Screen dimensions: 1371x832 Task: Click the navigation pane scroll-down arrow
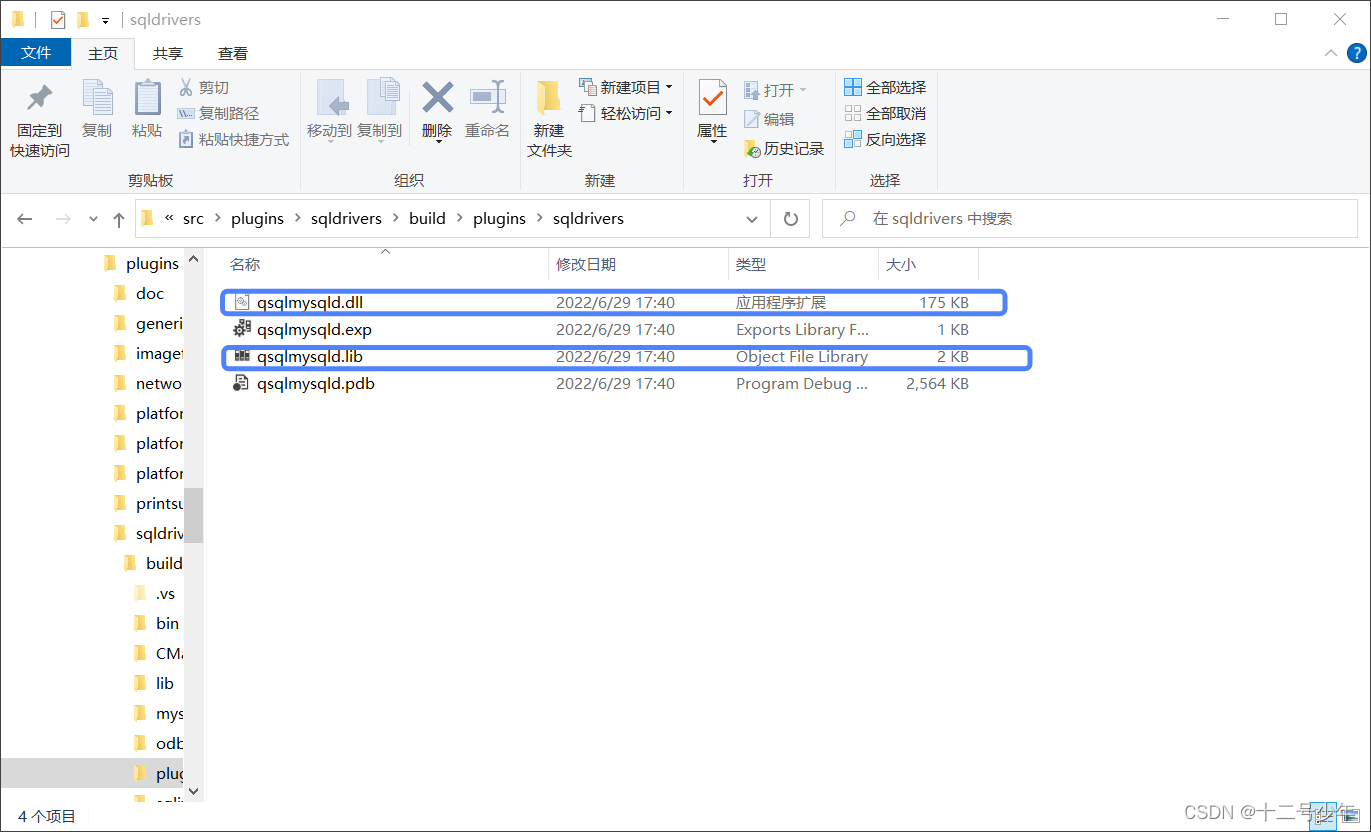point(194,792)
